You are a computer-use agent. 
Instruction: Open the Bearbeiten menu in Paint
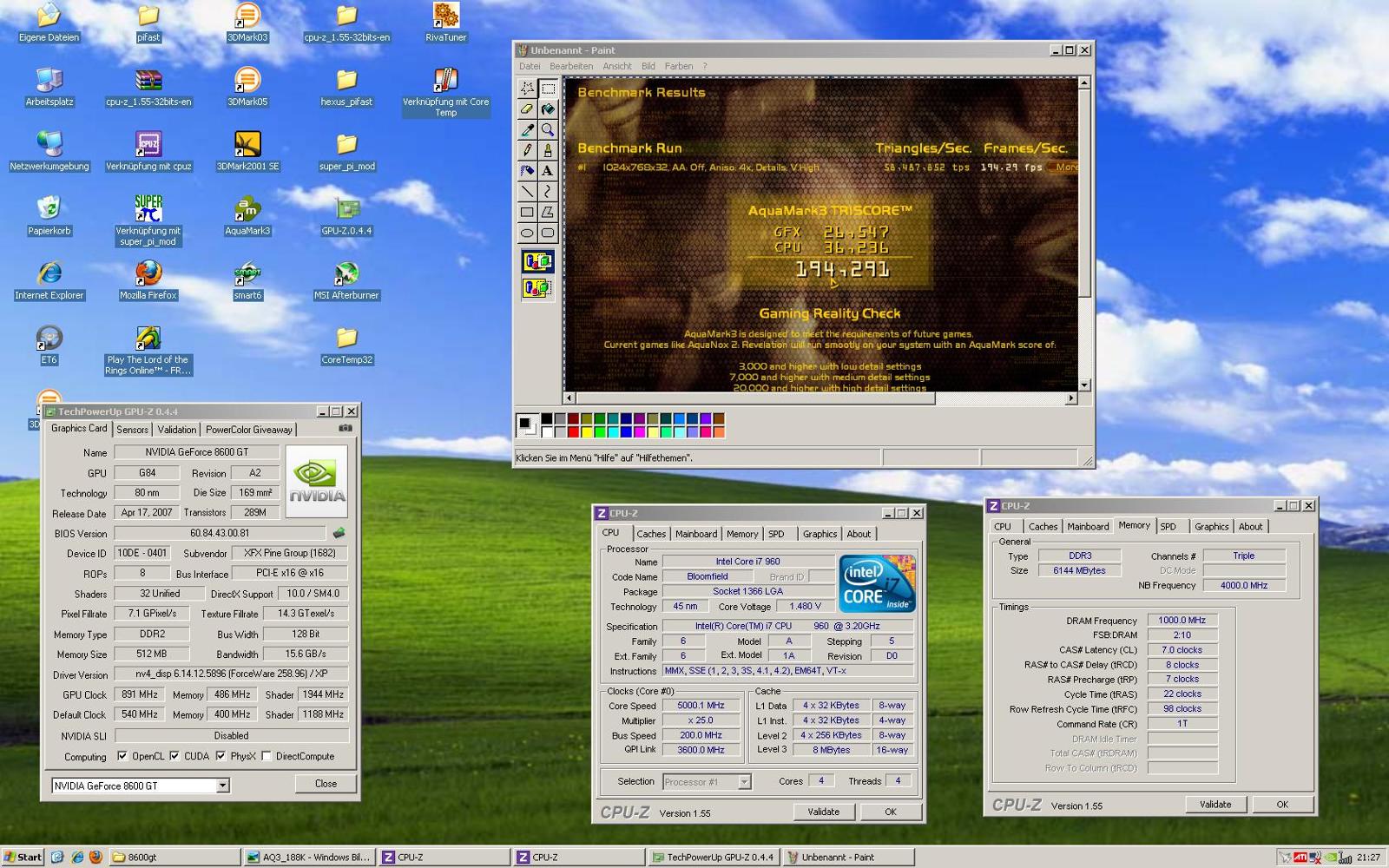(x=571, y=66)
